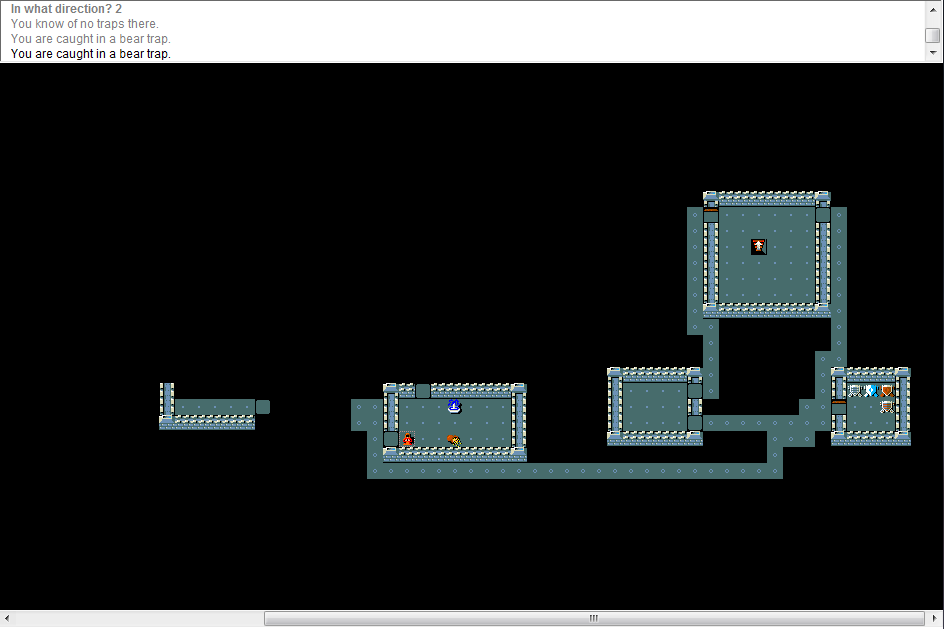Click the gray armor item in the small east room
944x629 pixels.
(x=855, y=391)
